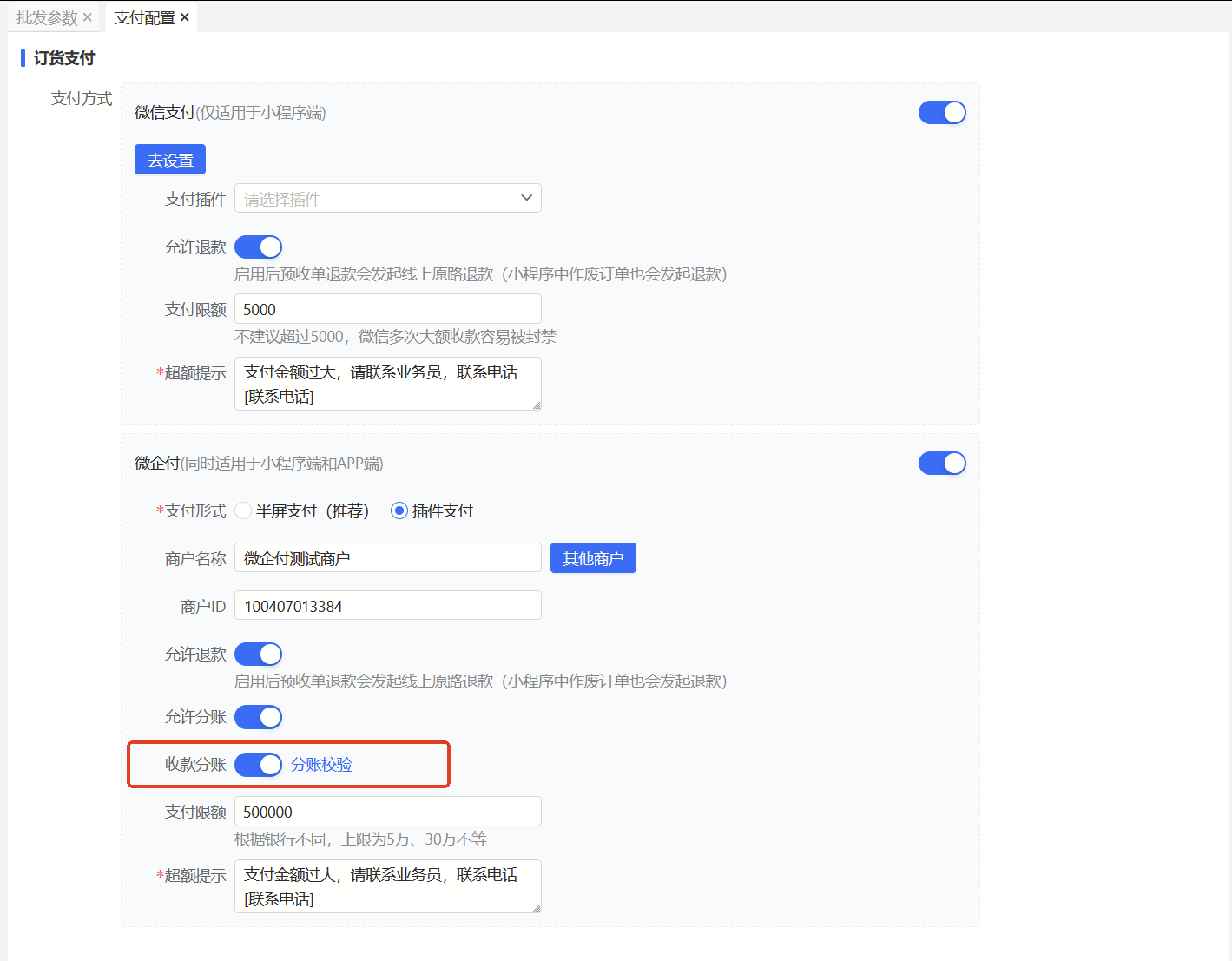Viewport: 1232px width, 961px height.
Task: Click the 支付限额 field showing 5000
Action: 388,309
